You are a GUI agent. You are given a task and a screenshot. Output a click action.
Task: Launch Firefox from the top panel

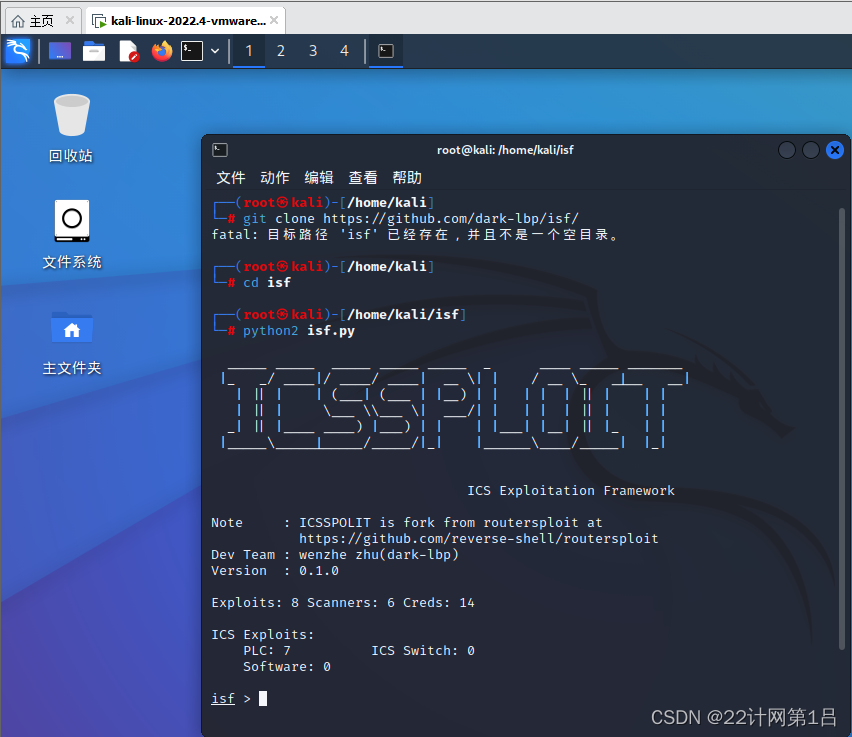coord(161,51)
